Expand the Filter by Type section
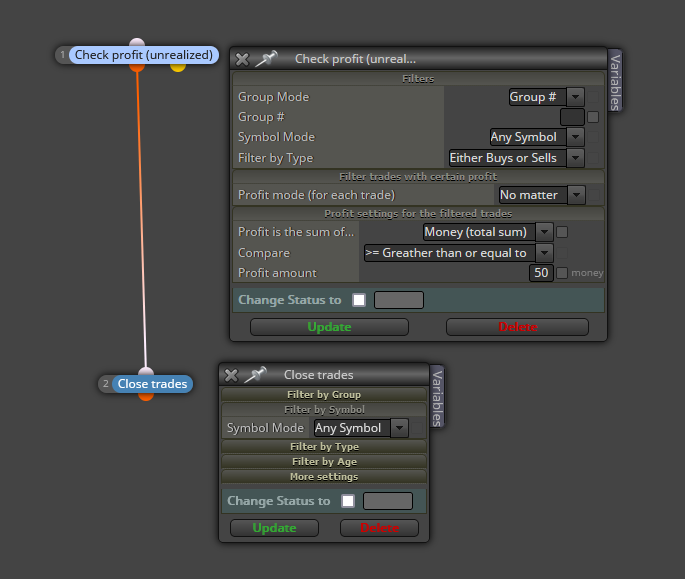 tap(324, 447)
